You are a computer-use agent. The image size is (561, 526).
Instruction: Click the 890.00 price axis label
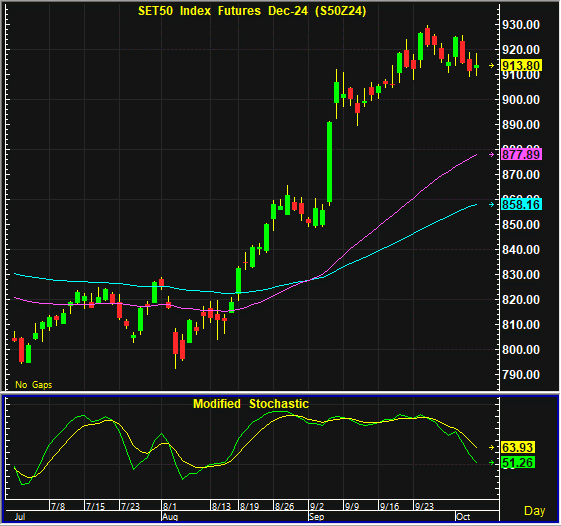coord(521,125)
